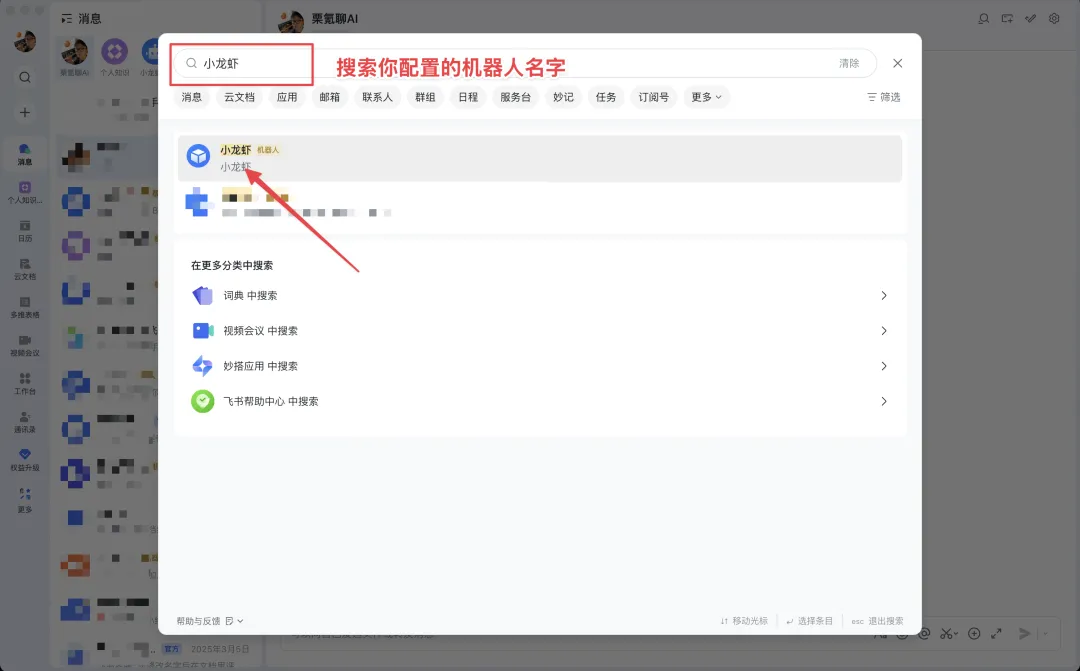Click the user profile avatar in sidebar
1080x671 pixels.
tap(25, 41)
